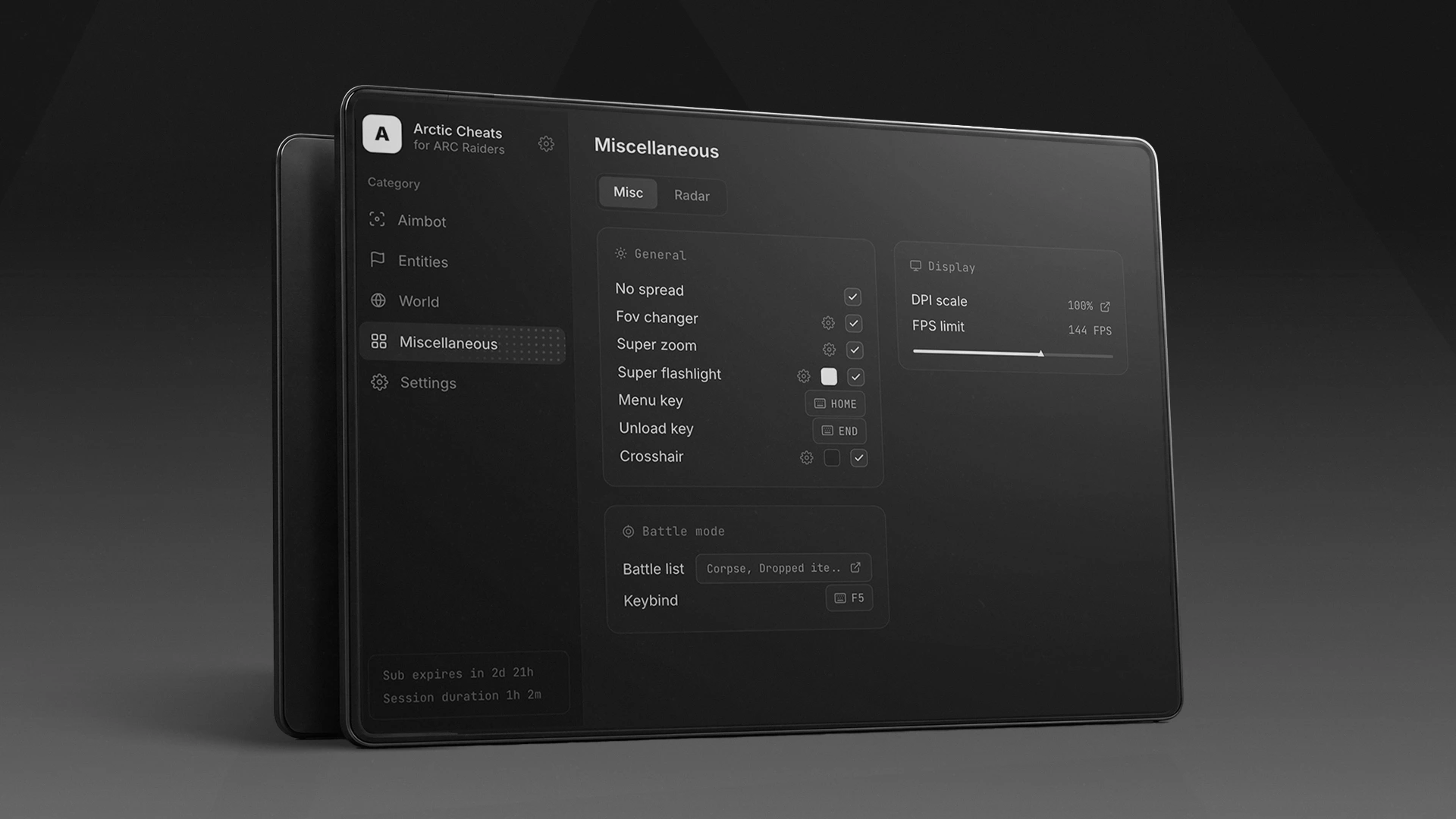Open the Battle list dropdown
Image resolution: width=1456 pixels, height=819 pixels.
[783, 568]
